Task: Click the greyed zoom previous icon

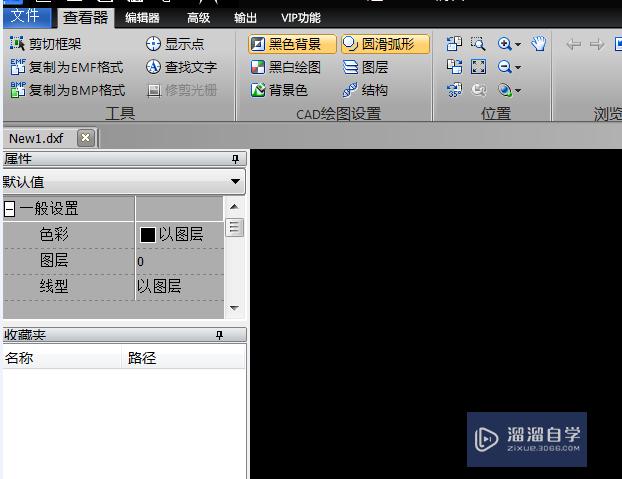Action: tap(478, 90)
